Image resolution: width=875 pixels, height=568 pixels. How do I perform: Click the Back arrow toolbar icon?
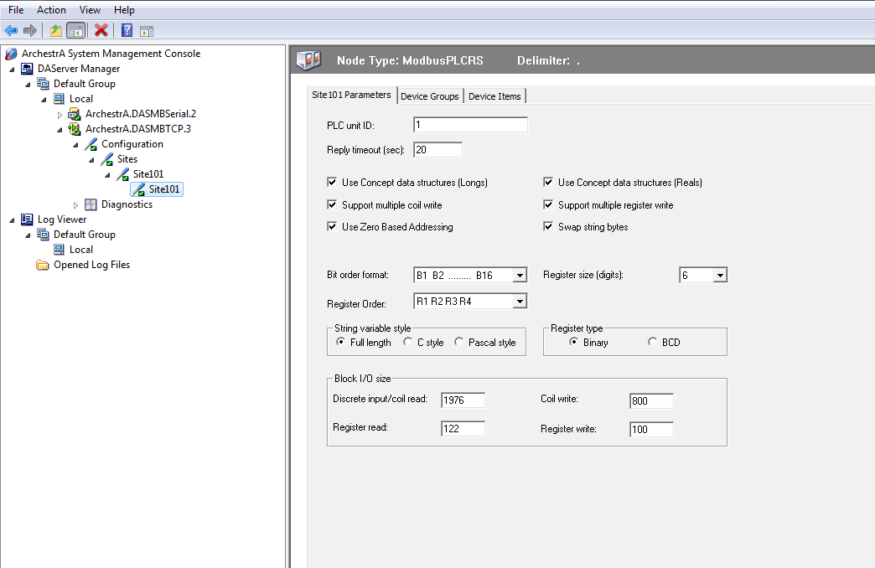pos(11,30)
